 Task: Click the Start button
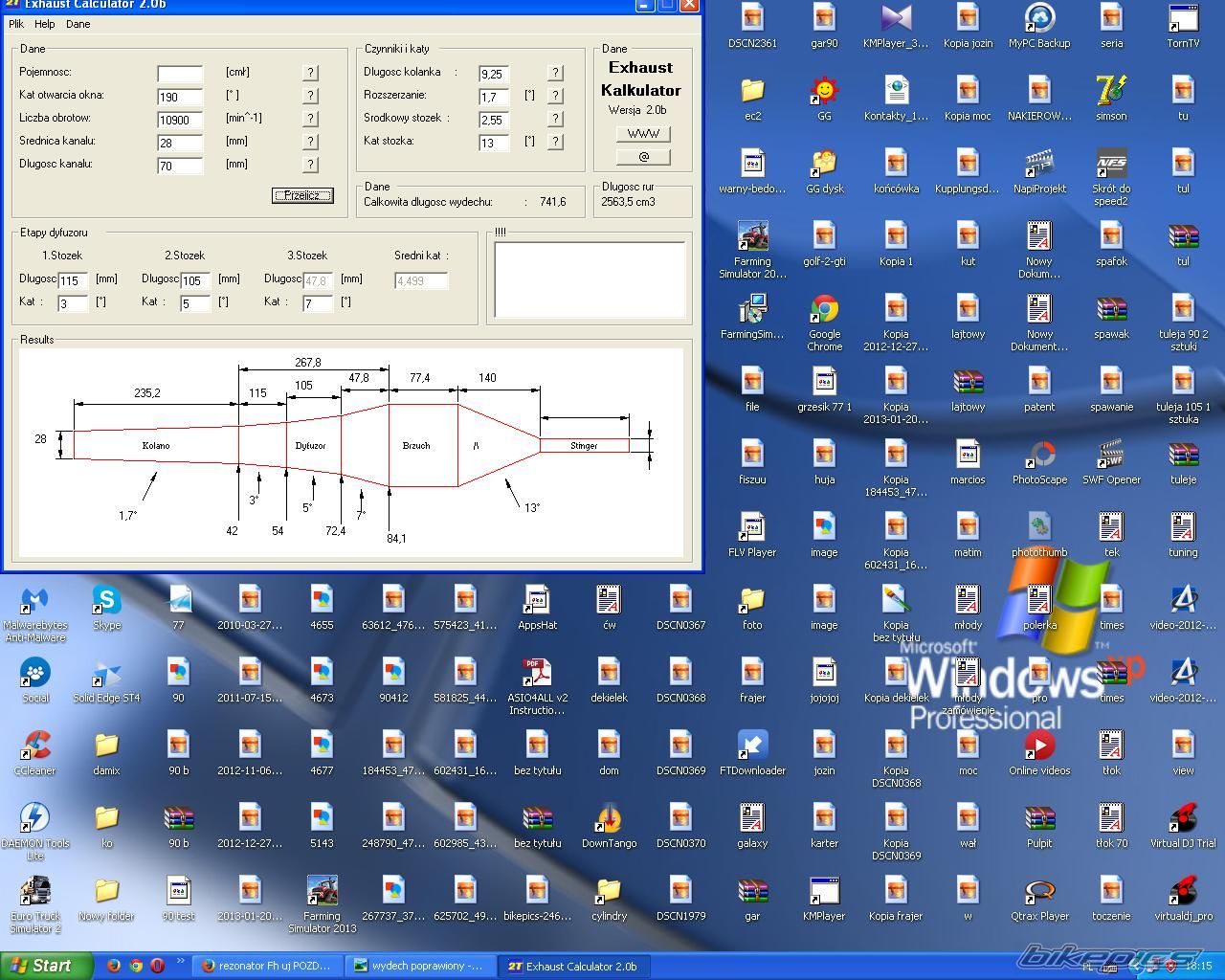[x=47, y=966]
